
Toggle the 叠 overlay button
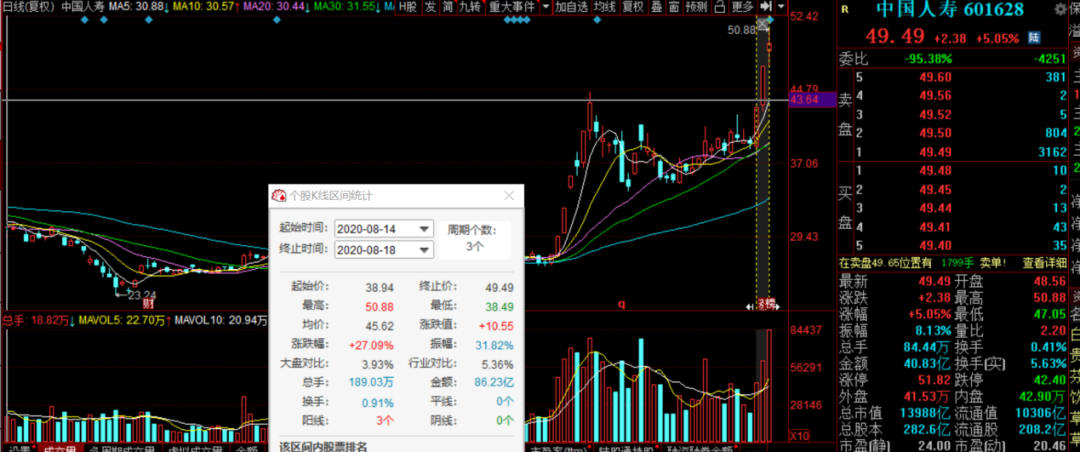pyautogui.click(x=656, y=7)
